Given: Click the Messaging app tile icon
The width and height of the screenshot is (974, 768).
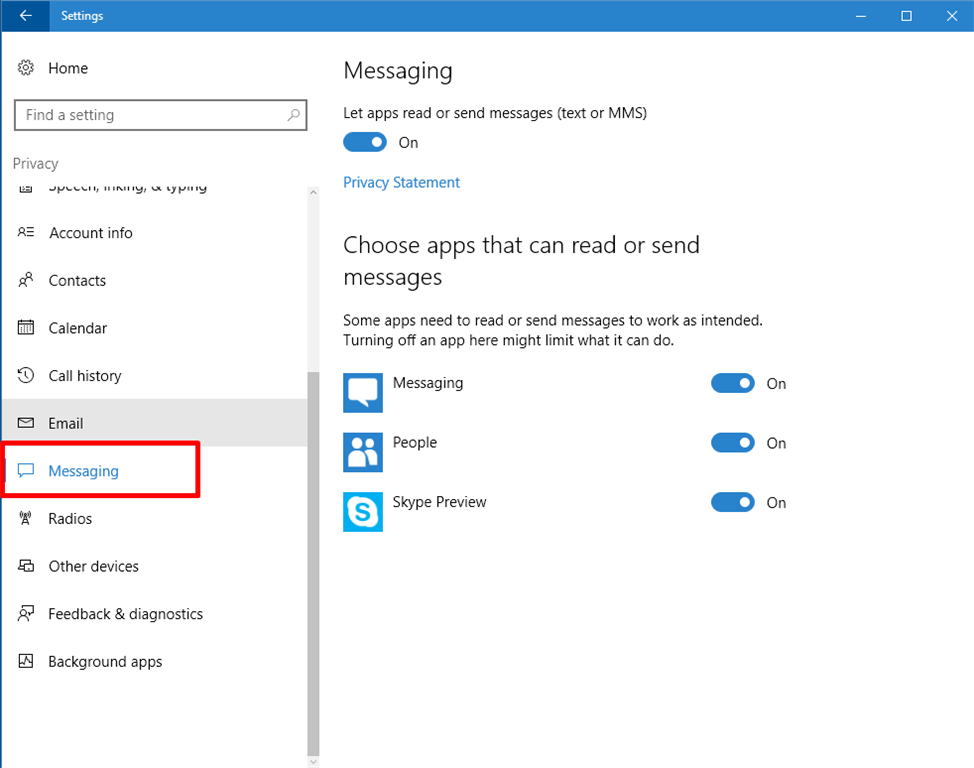Looking at the screenshot, I should (x=363, y=393).
